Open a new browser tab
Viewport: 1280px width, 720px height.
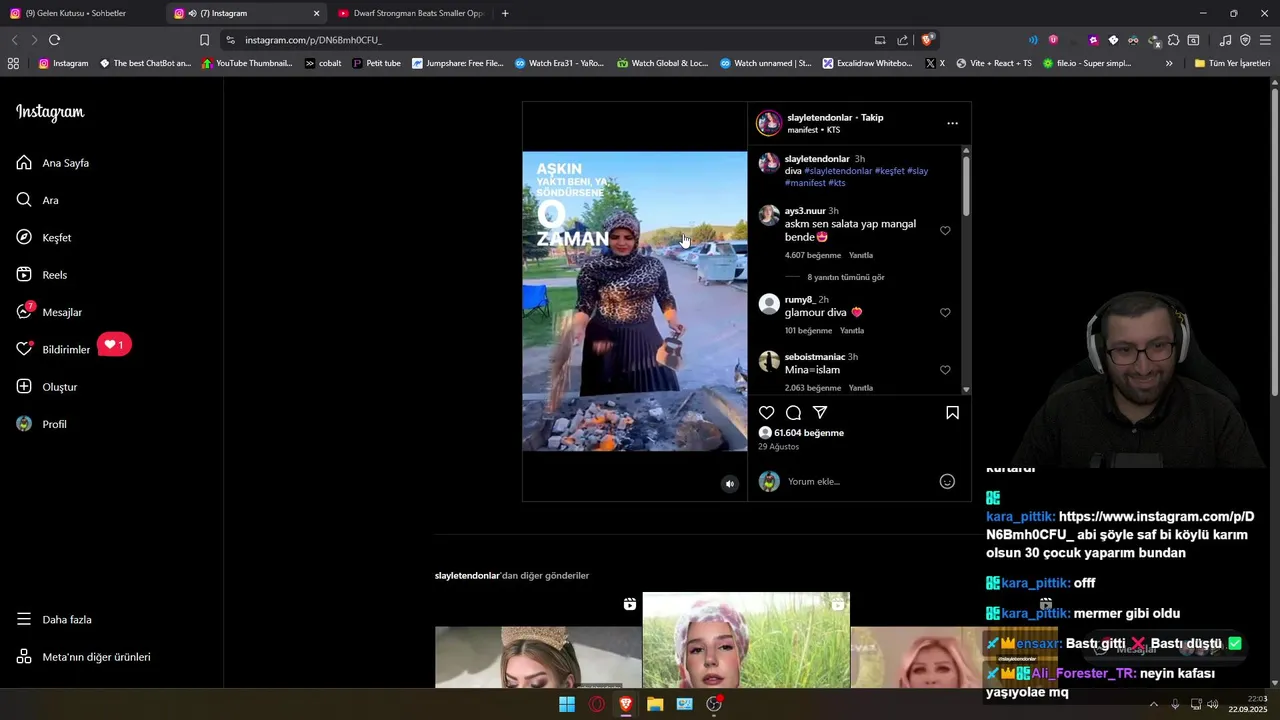click(505, 13)
